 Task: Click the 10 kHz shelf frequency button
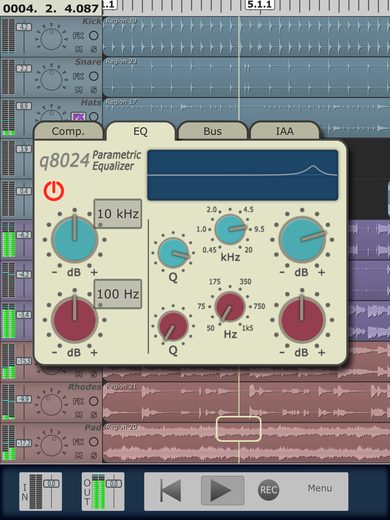pyautogui.click(x=118, y=214)
